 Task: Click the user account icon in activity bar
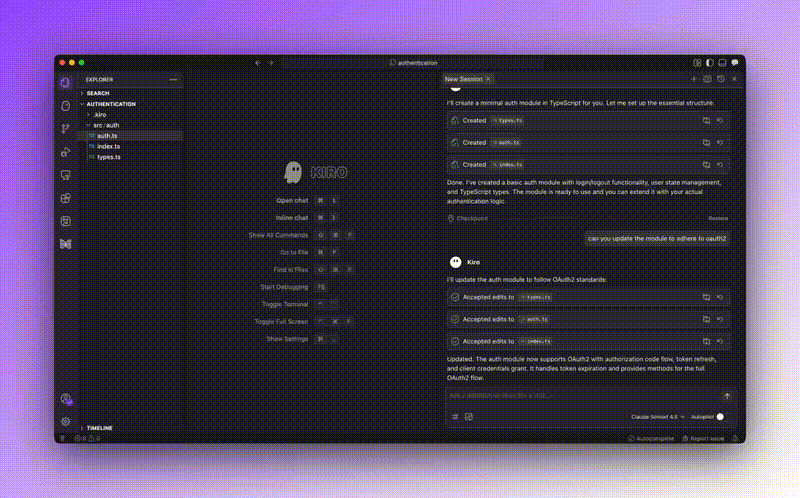66,399
